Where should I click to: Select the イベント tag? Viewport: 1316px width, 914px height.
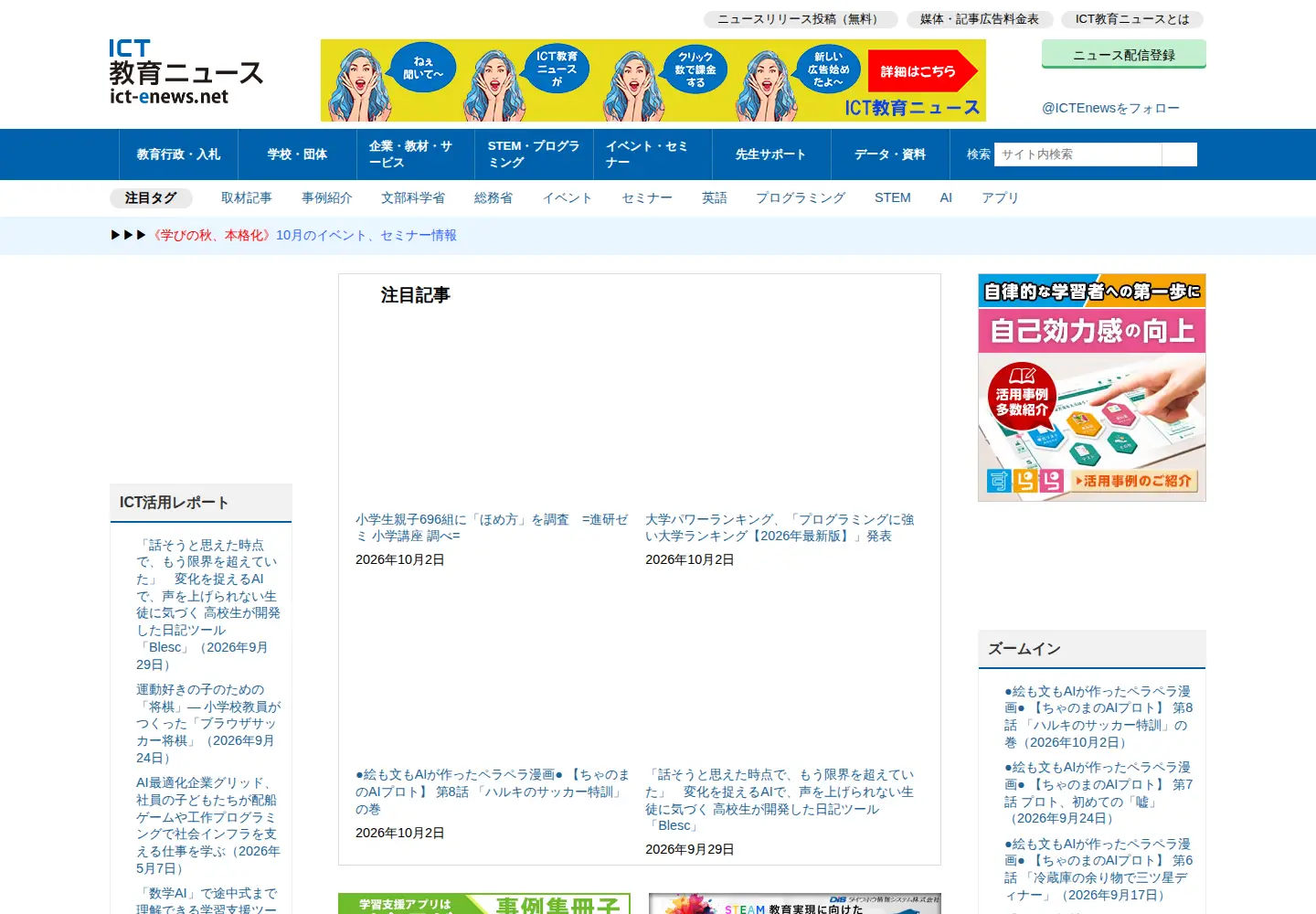[568, 197]
